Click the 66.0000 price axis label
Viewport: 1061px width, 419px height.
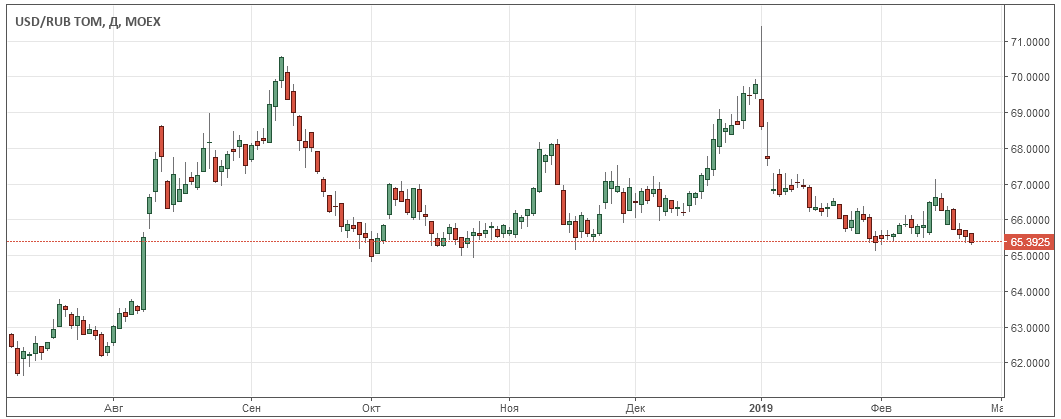point(1029,221)
